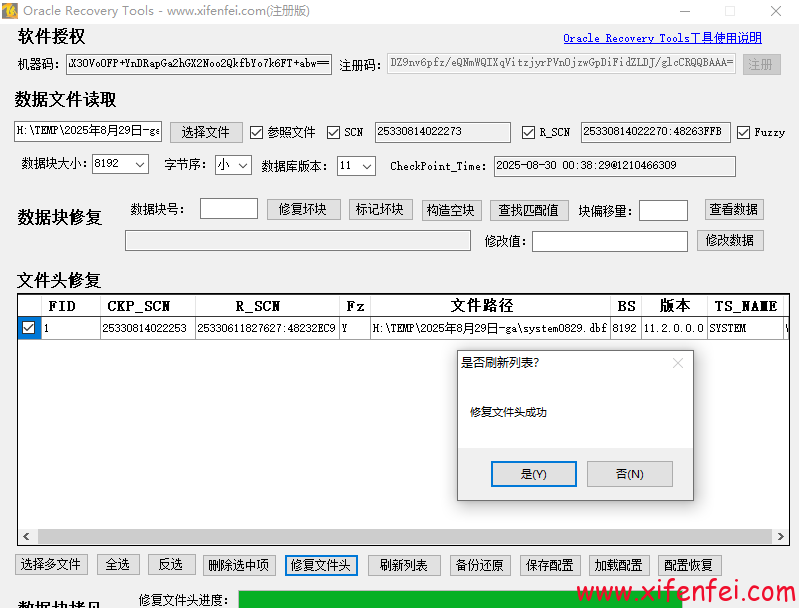Click the Fz column header

pyautogui.click(x=355, y=306)
